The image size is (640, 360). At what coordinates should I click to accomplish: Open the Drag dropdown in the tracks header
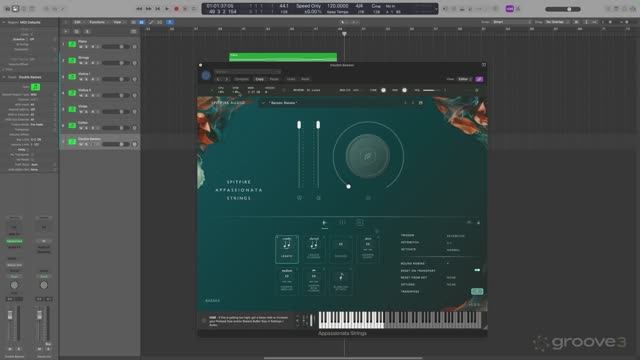(558, 22)
